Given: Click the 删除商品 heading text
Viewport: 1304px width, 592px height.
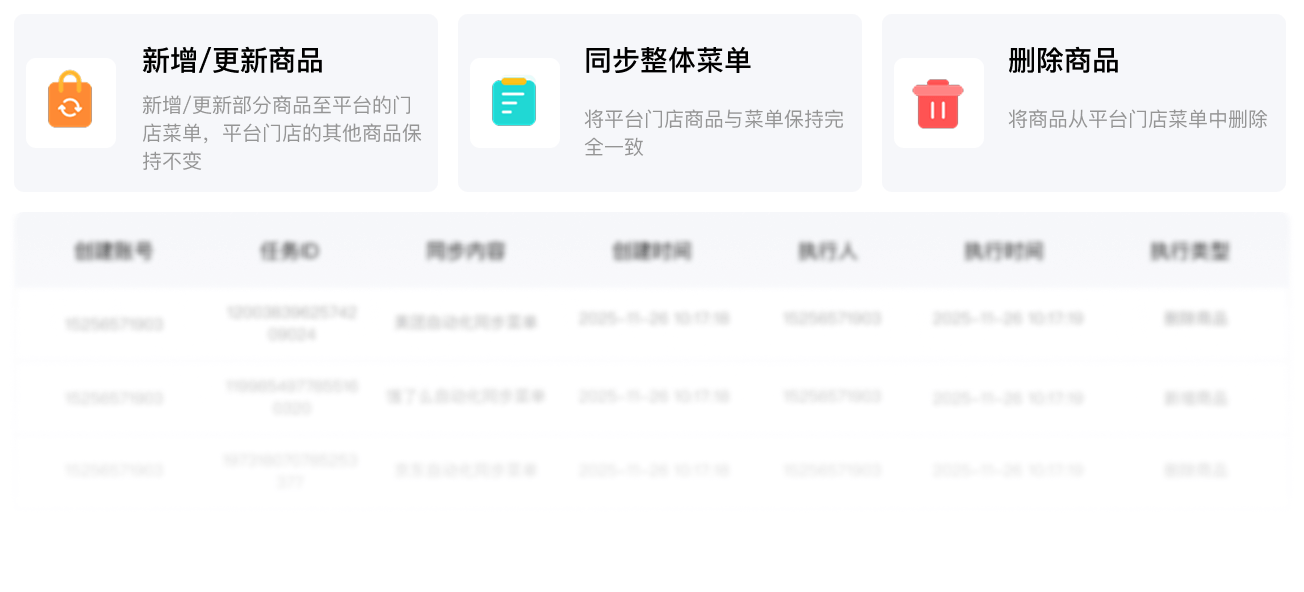Looking at the screenshot, I should click(x=1065, y=60).
